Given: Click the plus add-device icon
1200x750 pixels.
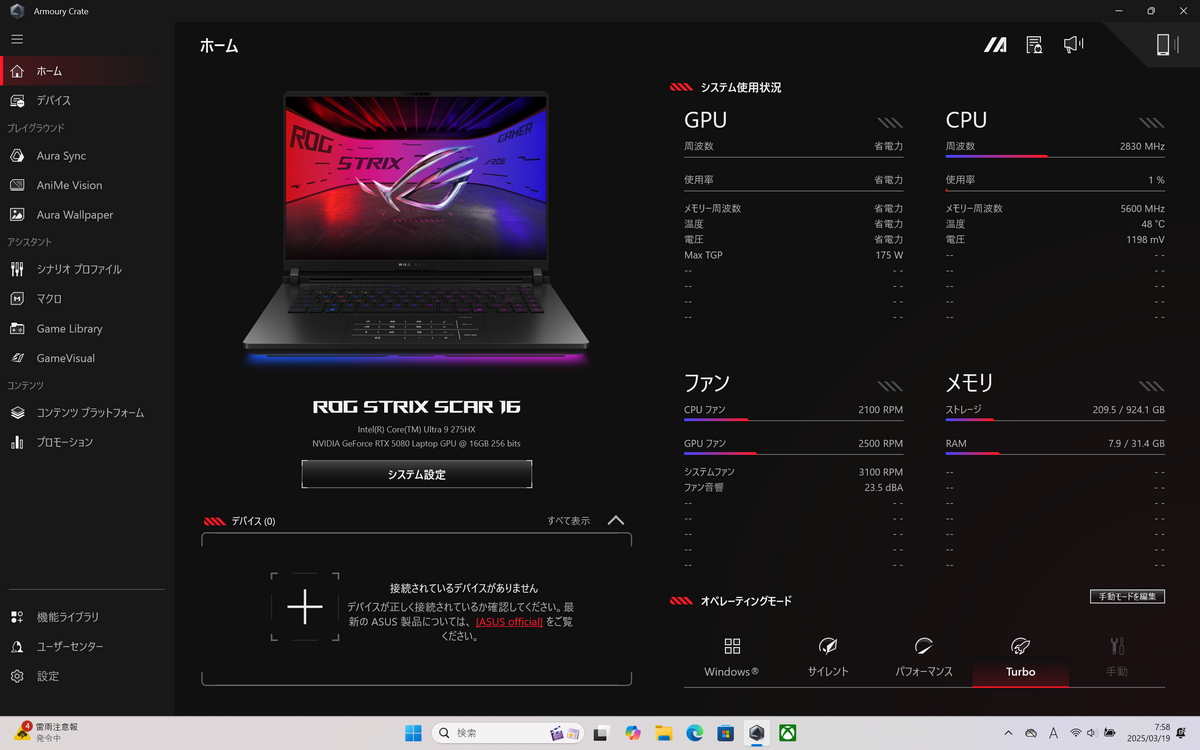Looking at the screenshot, I should 305,607.
